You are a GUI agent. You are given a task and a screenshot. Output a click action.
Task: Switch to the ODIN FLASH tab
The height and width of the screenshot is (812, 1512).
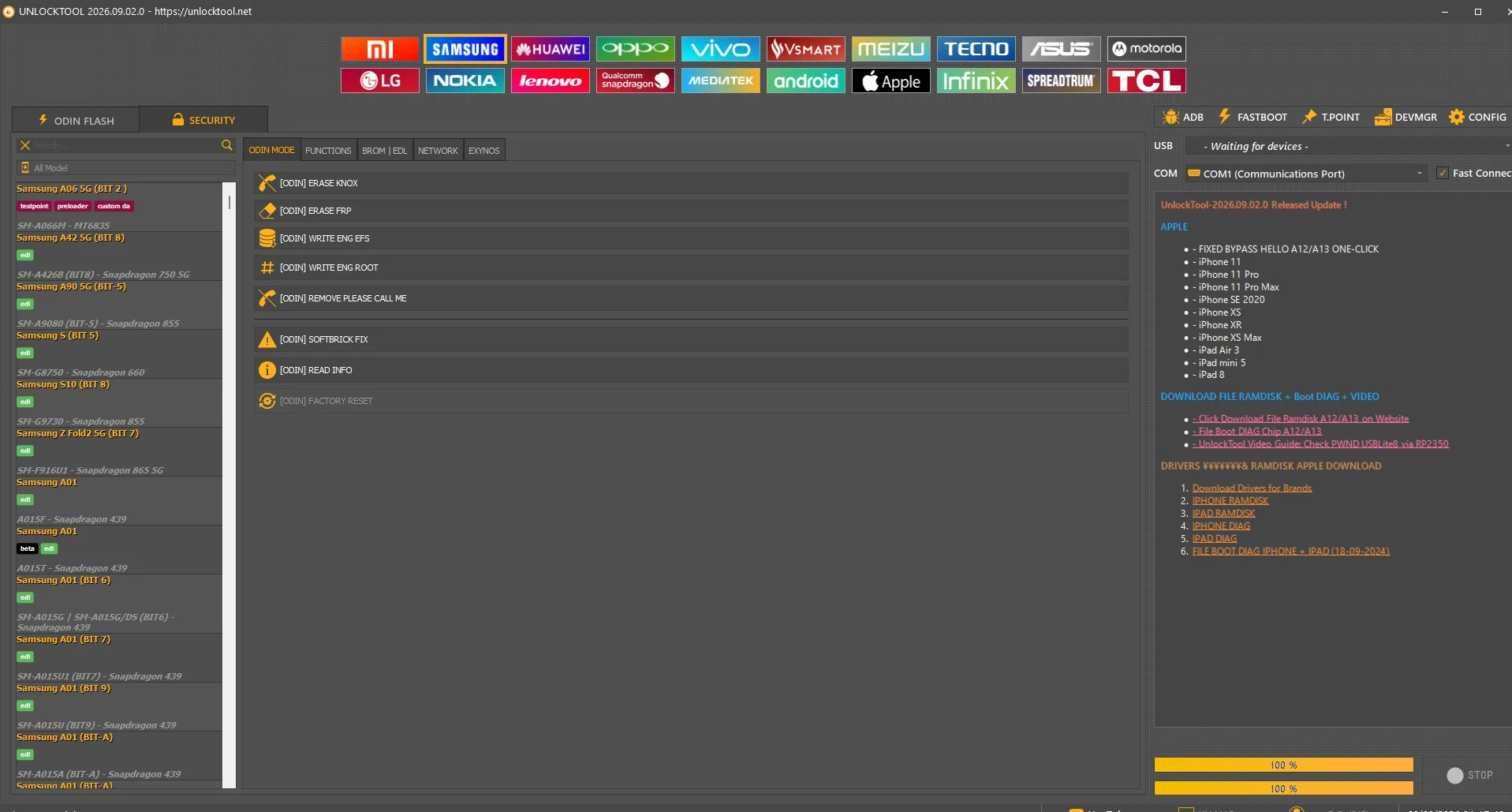tap(76, 120)
